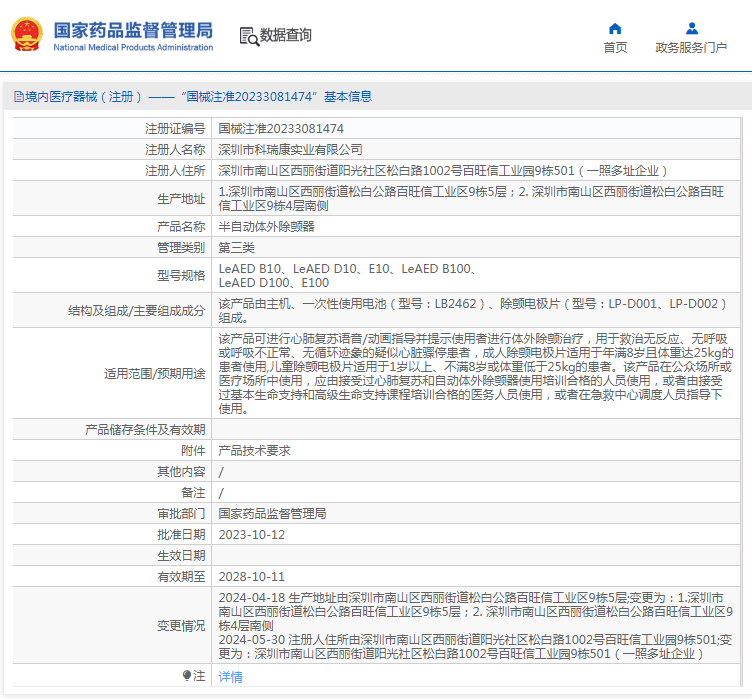This screenshot has height=699, width=752.
Task: Click the 注册证编号 label
Action: [175, 129]
